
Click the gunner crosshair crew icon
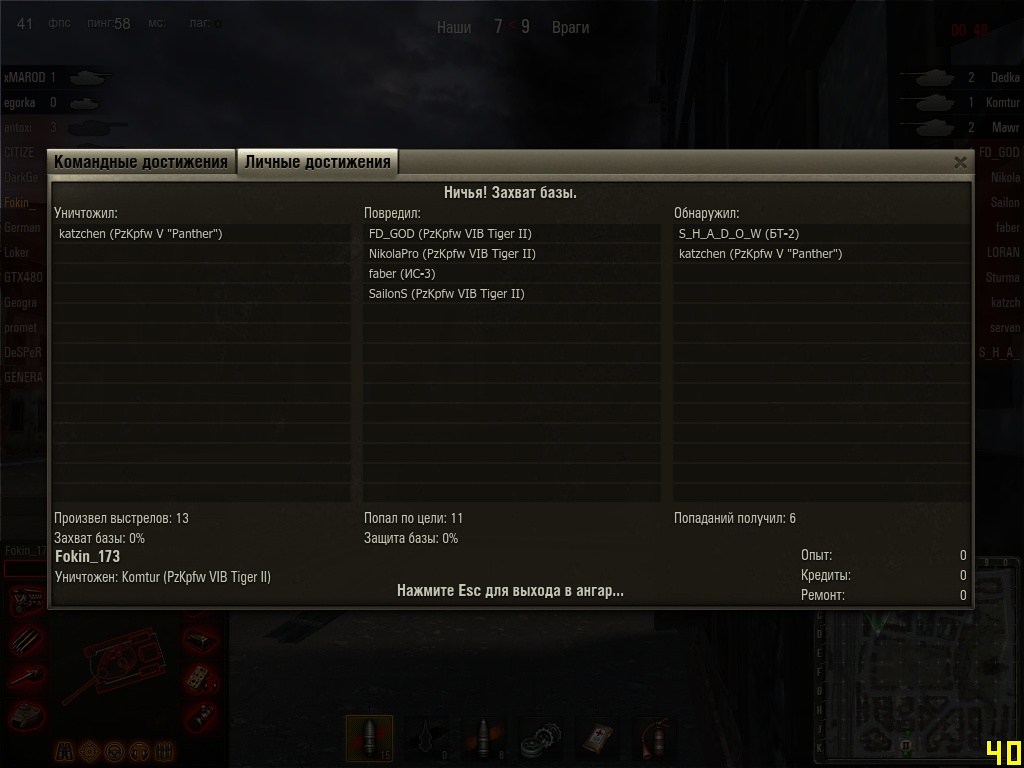click(90, 752)
